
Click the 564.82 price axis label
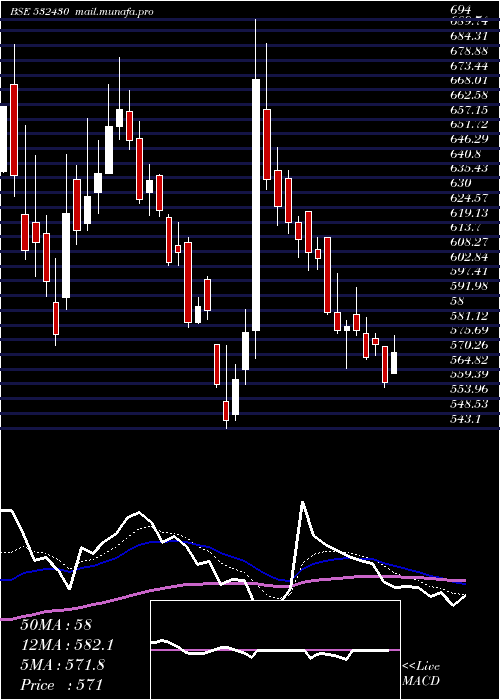469,359
